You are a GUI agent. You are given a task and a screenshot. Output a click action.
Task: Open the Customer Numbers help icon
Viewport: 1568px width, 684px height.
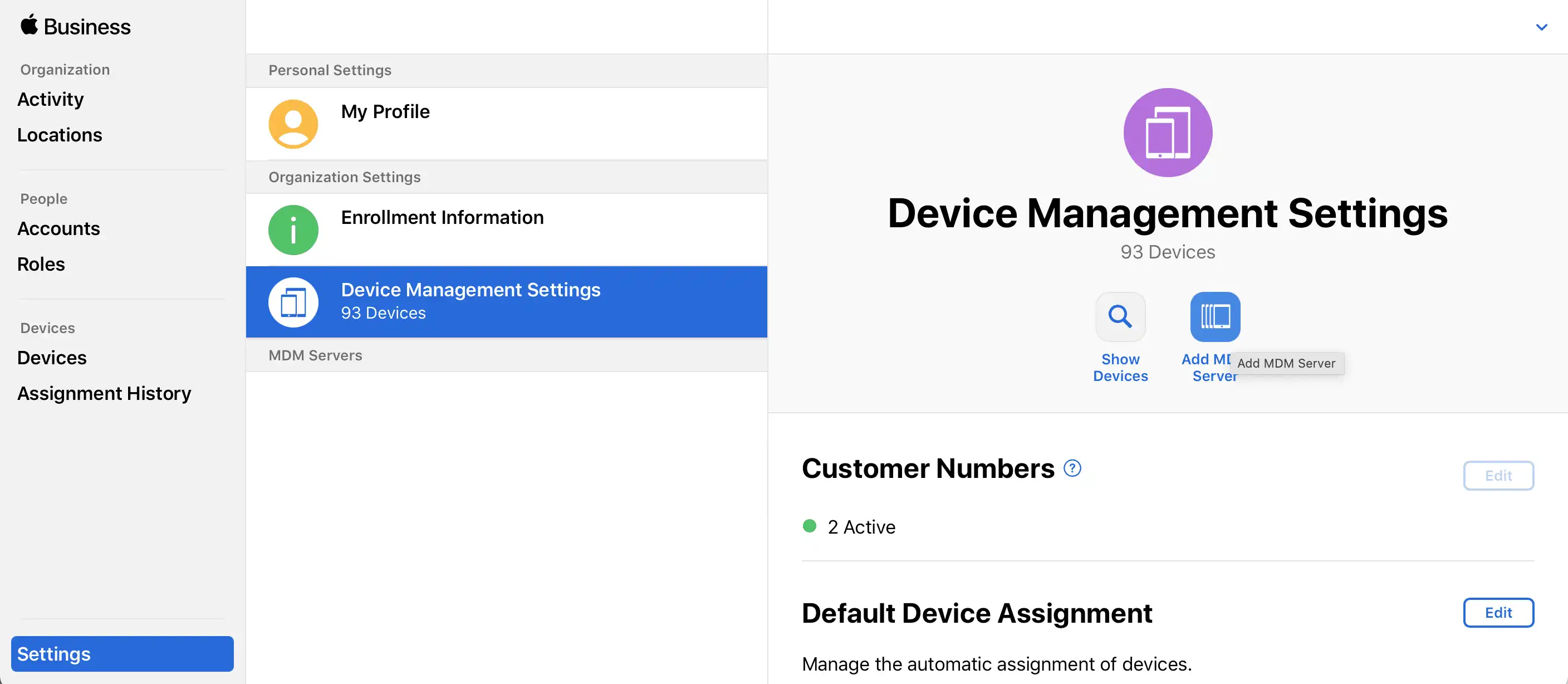(1072, 468)
